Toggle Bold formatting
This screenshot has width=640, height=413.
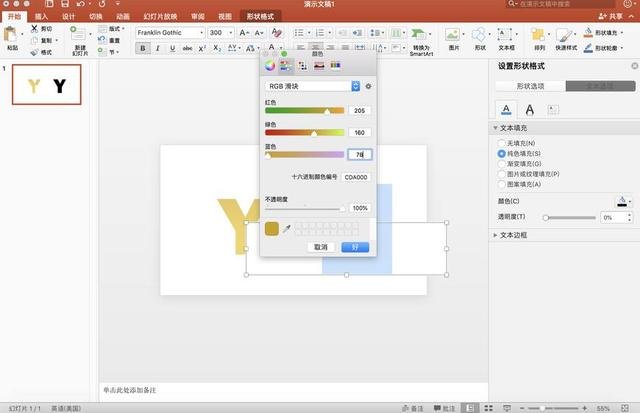[142, 48]
